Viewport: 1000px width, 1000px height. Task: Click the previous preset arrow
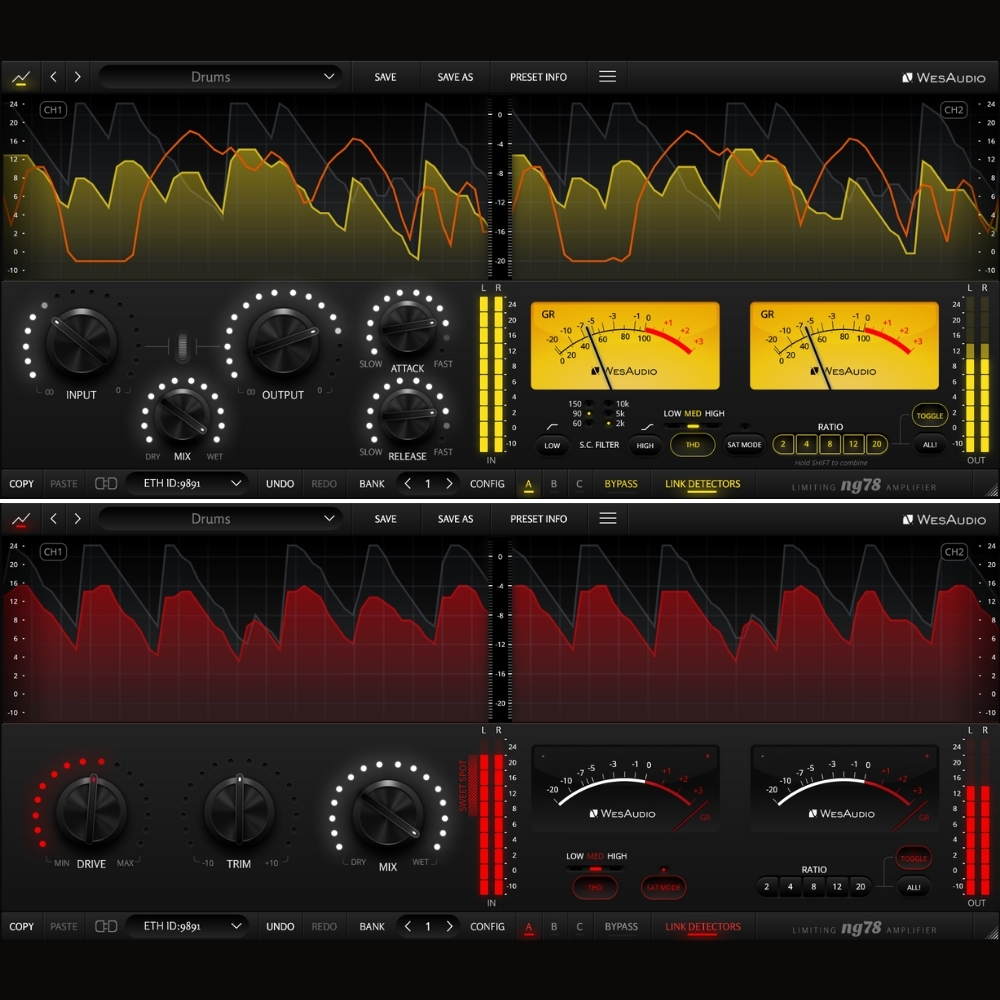[52, 76]
